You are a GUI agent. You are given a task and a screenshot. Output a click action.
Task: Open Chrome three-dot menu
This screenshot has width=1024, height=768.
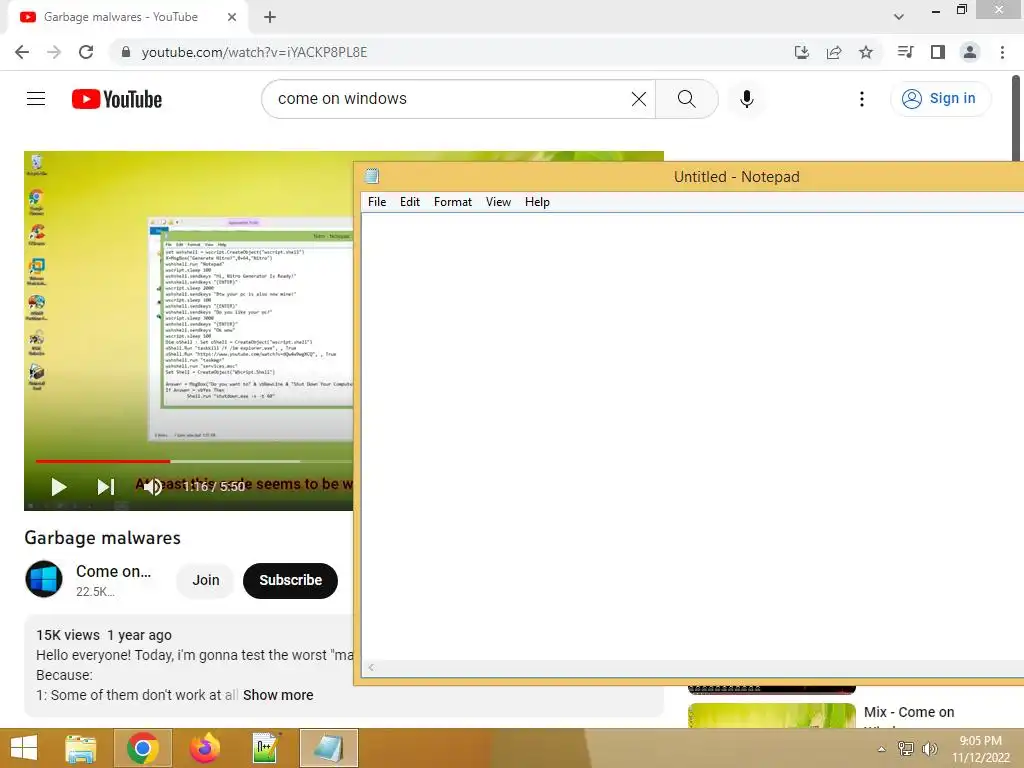click(x=1002, y=52)
